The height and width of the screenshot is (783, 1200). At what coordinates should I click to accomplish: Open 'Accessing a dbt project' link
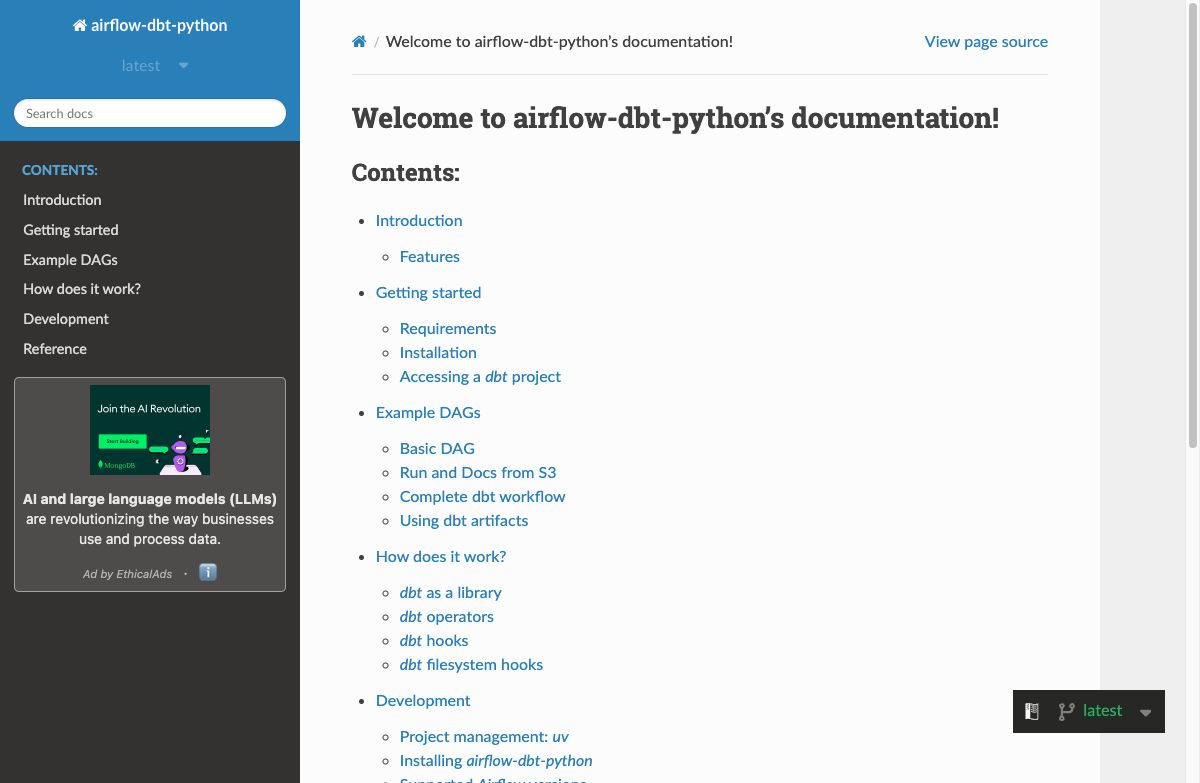[x=480, y=377]
